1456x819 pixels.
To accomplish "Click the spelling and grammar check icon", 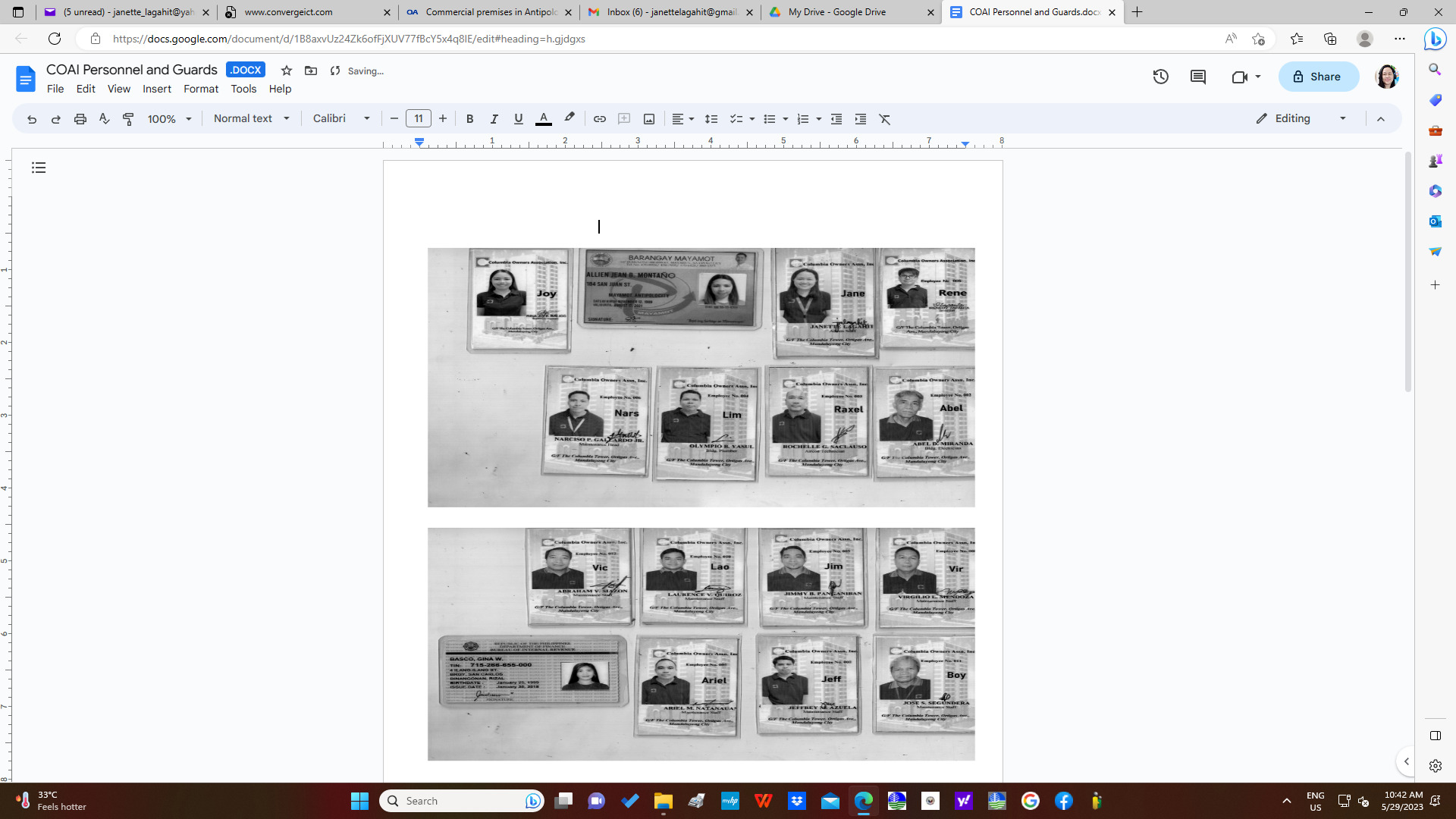I will 104,119.
